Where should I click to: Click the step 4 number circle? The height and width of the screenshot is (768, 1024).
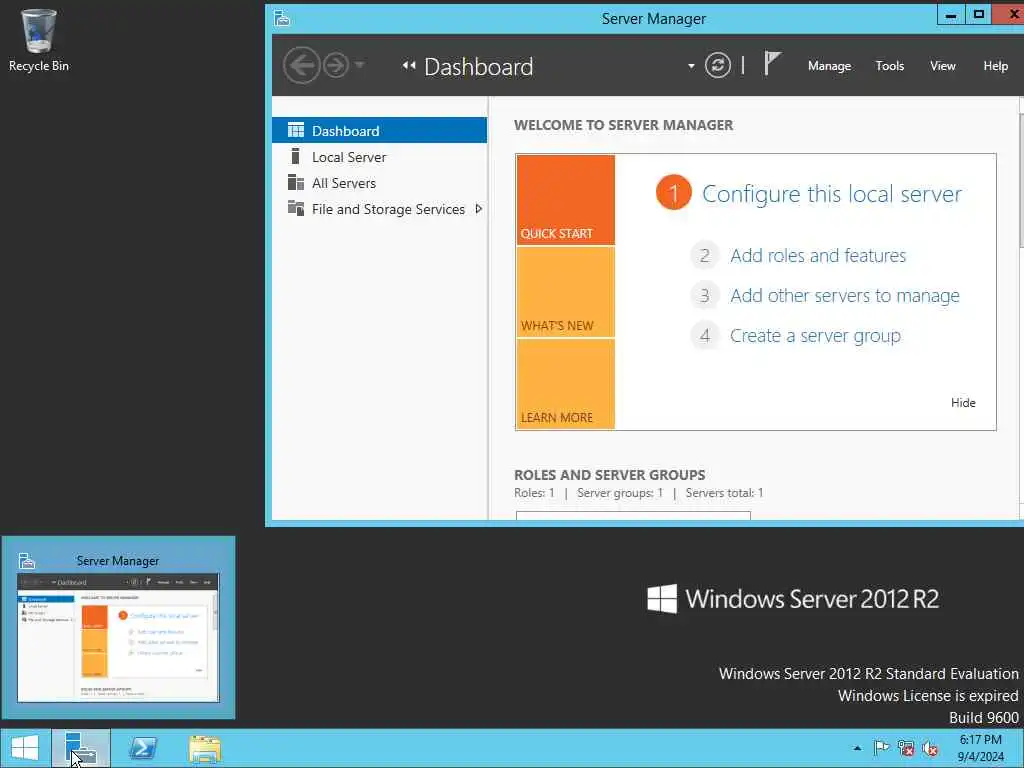(x=705, y=336)
